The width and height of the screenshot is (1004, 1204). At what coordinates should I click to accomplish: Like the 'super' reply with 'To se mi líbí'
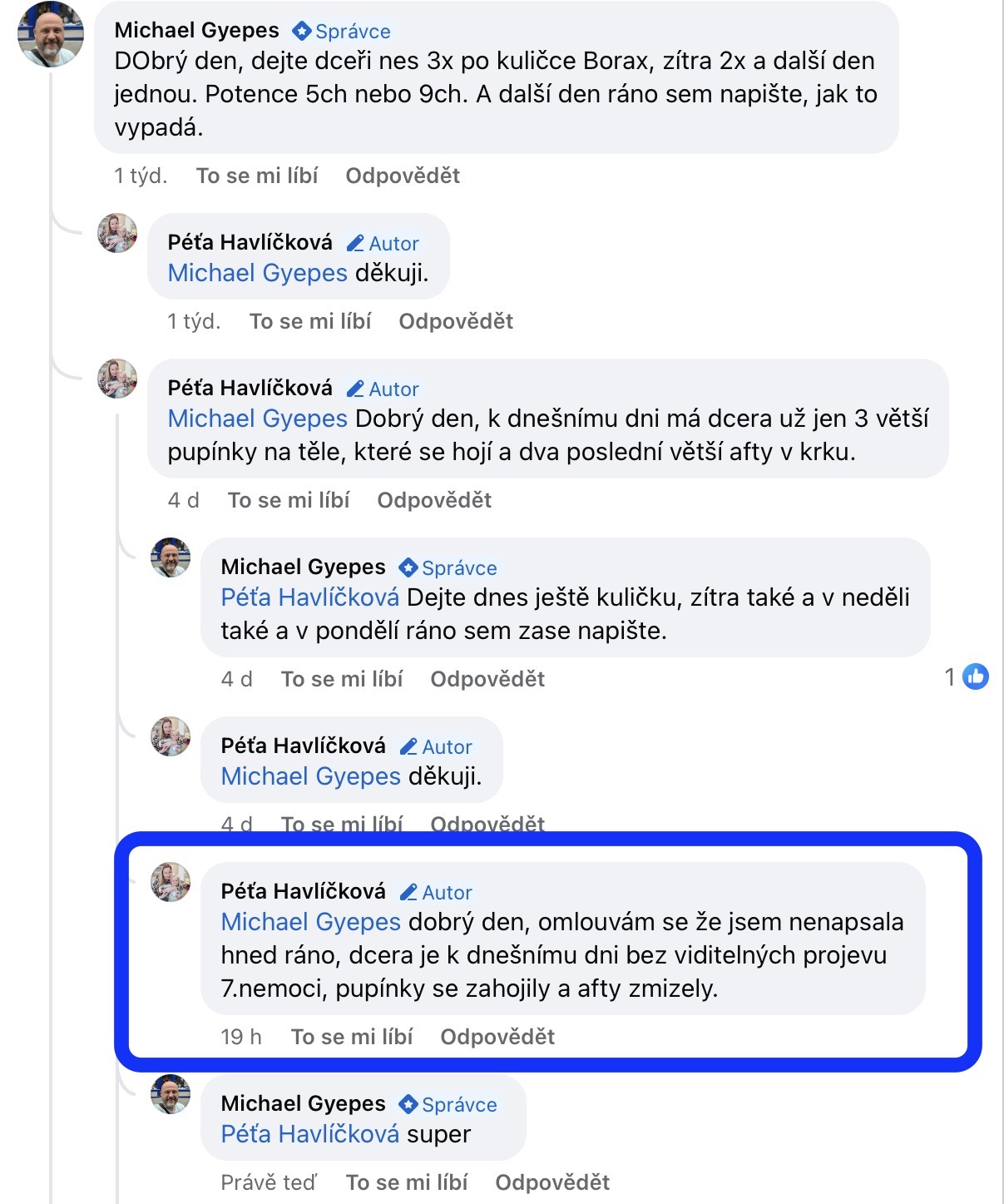pyautogui.click(x=407, y=1182)
